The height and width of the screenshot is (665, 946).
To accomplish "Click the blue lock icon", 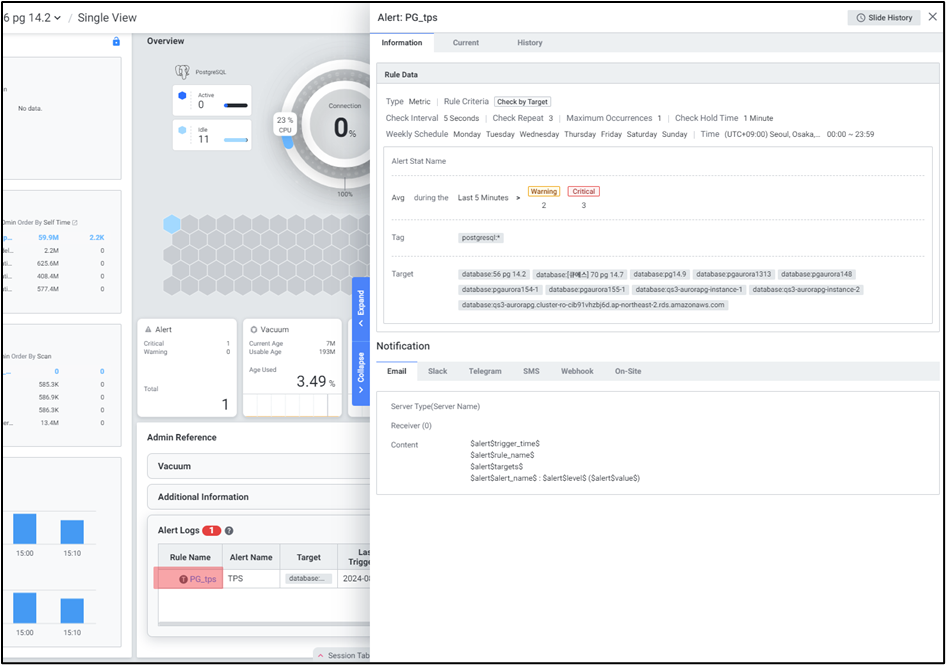I will [116, 42].
